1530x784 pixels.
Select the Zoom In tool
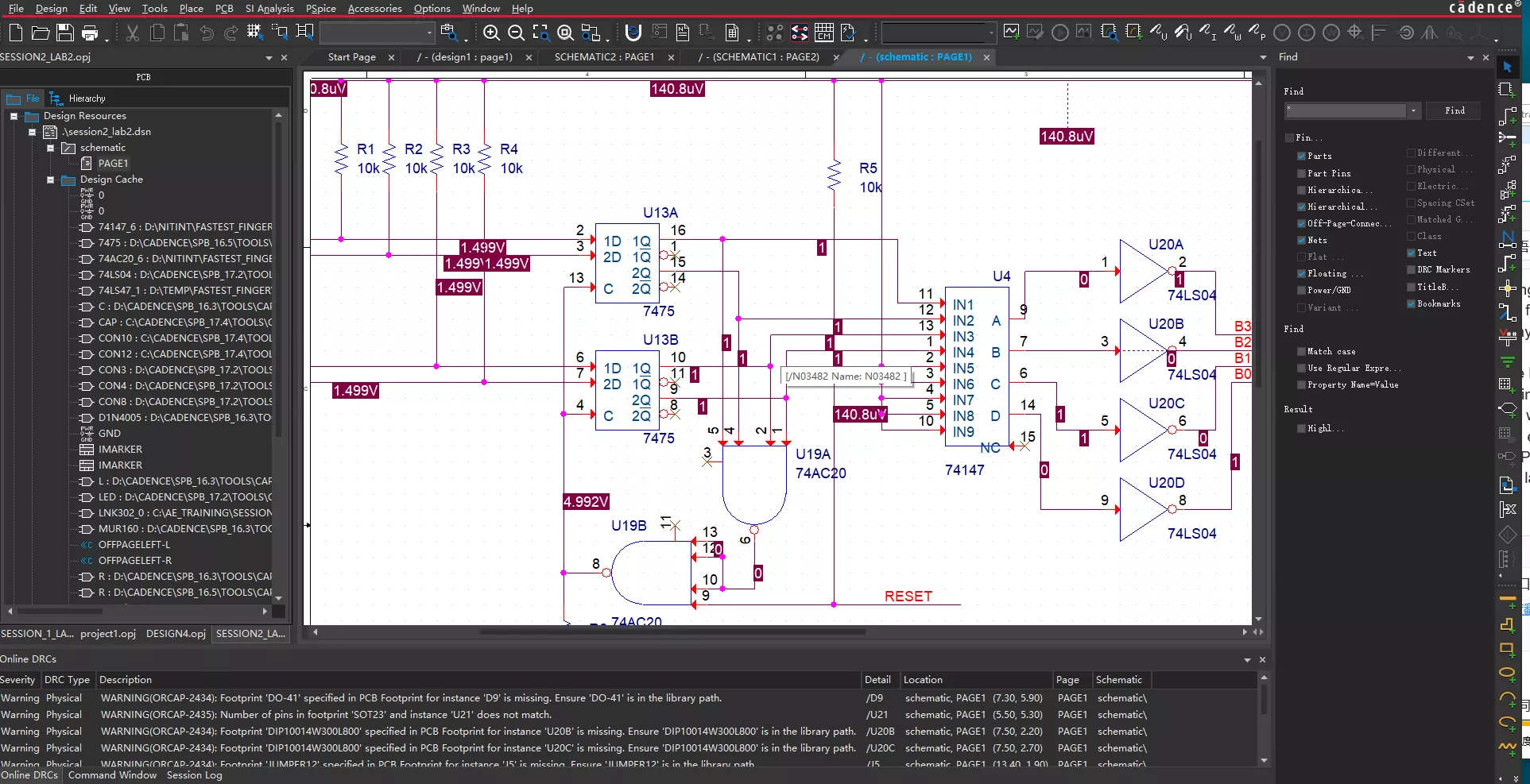pos(491,33)
